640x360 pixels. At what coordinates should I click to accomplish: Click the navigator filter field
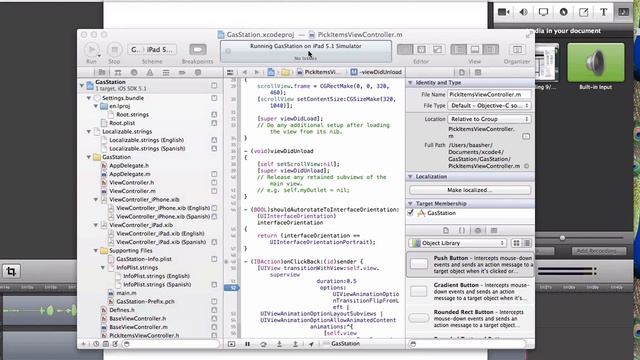coord(171,344)
